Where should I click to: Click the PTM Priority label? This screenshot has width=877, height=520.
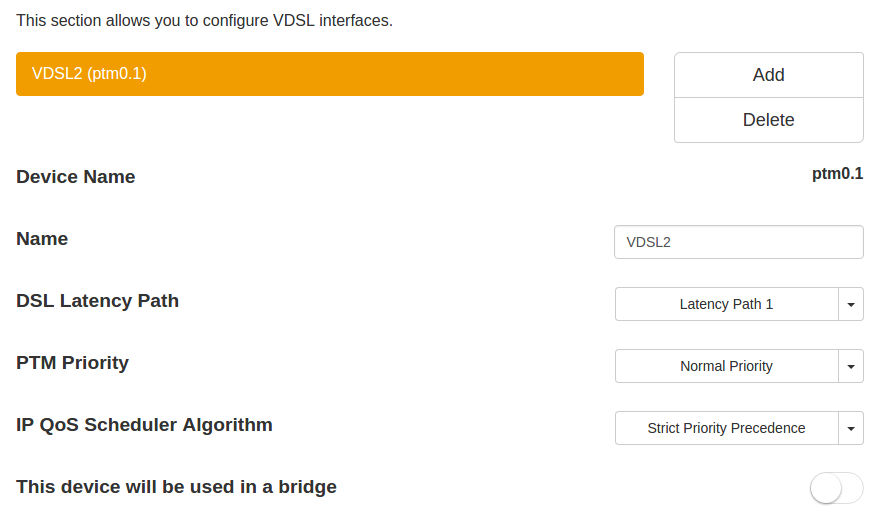pos(73,363)
